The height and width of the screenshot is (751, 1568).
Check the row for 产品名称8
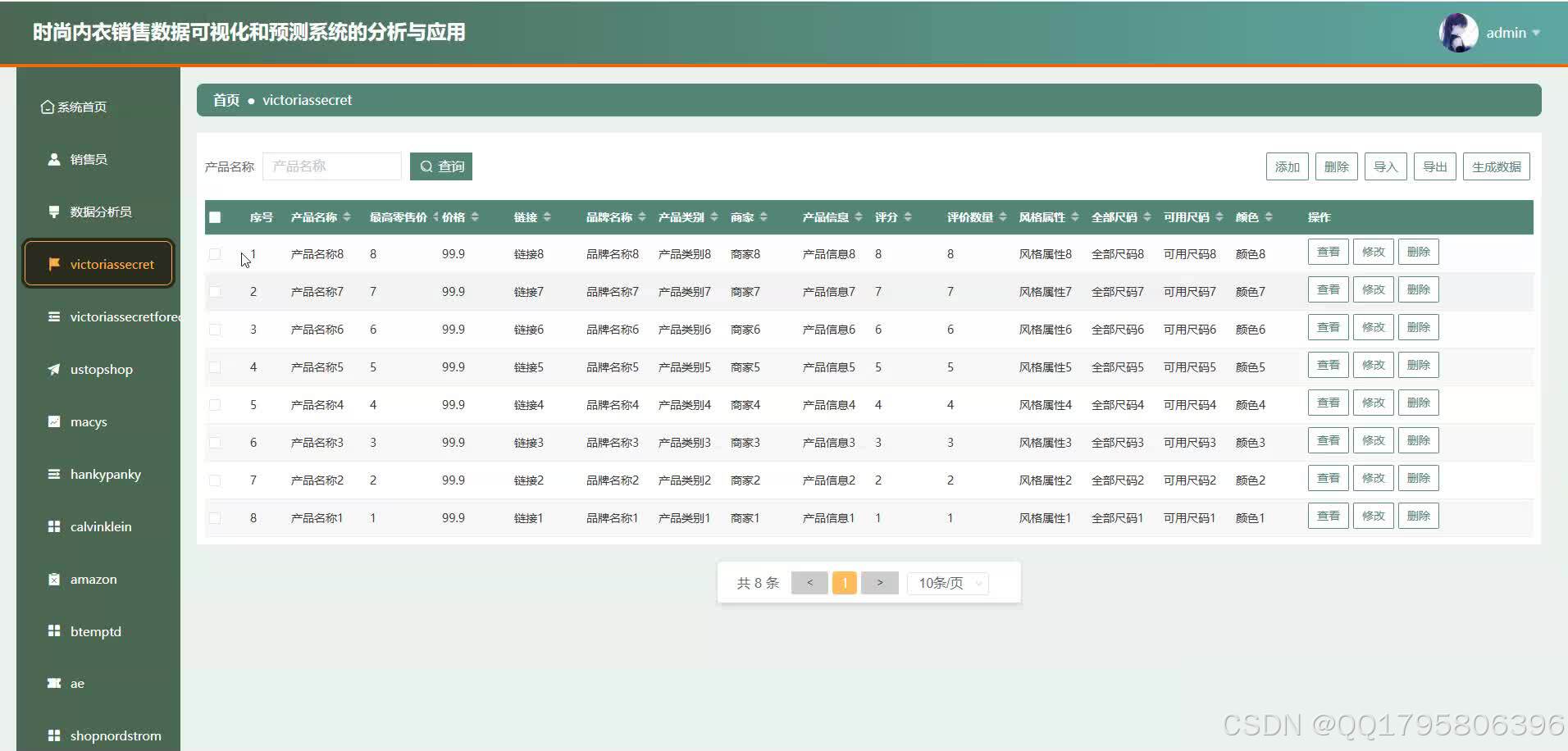215,254
